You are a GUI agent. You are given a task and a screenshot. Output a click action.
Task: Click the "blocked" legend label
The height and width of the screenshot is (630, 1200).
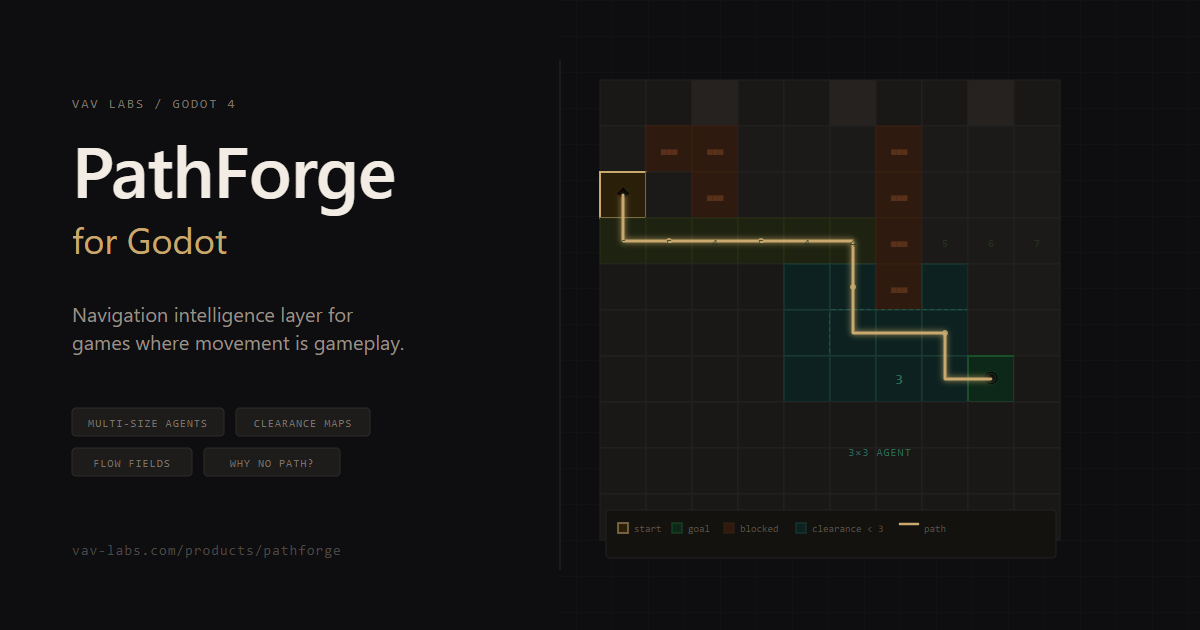coord(759,529)
